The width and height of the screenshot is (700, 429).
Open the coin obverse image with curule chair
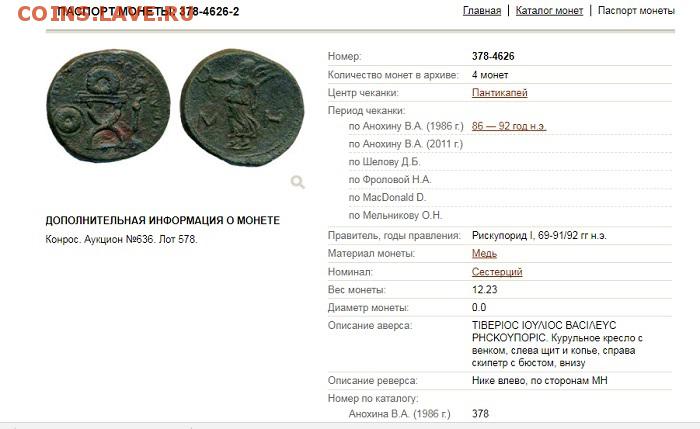108,106
